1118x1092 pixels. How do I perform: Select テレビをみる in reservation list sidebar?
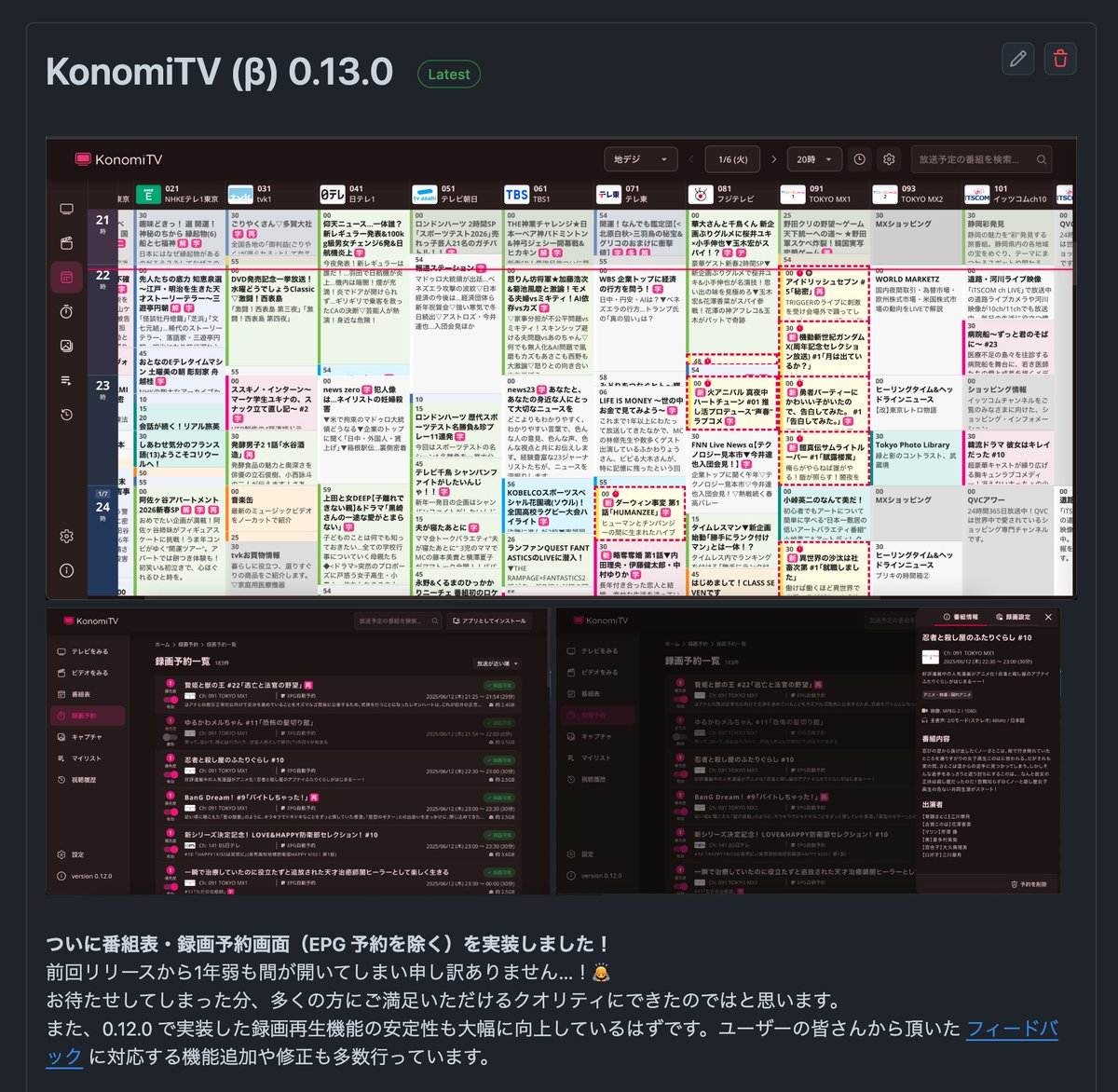(x=89, y=651)
